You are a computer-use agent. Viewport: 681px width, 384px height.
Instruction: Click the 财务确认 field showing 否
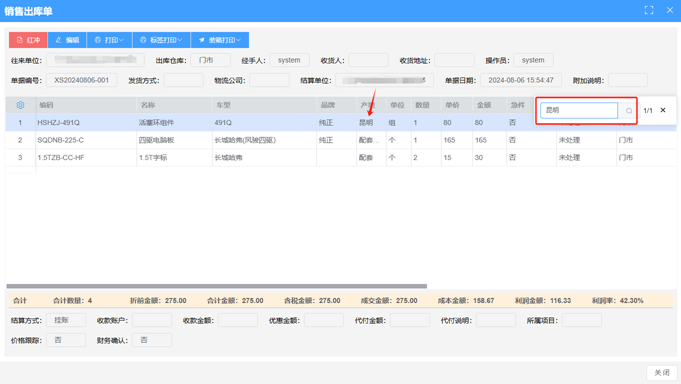click(152, 340)
